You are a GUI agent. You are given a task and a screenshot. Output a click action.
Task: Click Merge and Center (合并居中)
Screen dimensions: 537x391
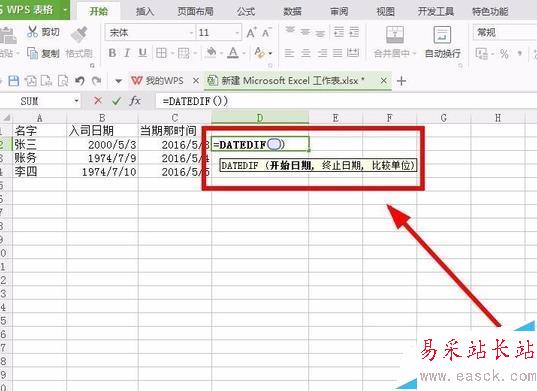[394, 41]
